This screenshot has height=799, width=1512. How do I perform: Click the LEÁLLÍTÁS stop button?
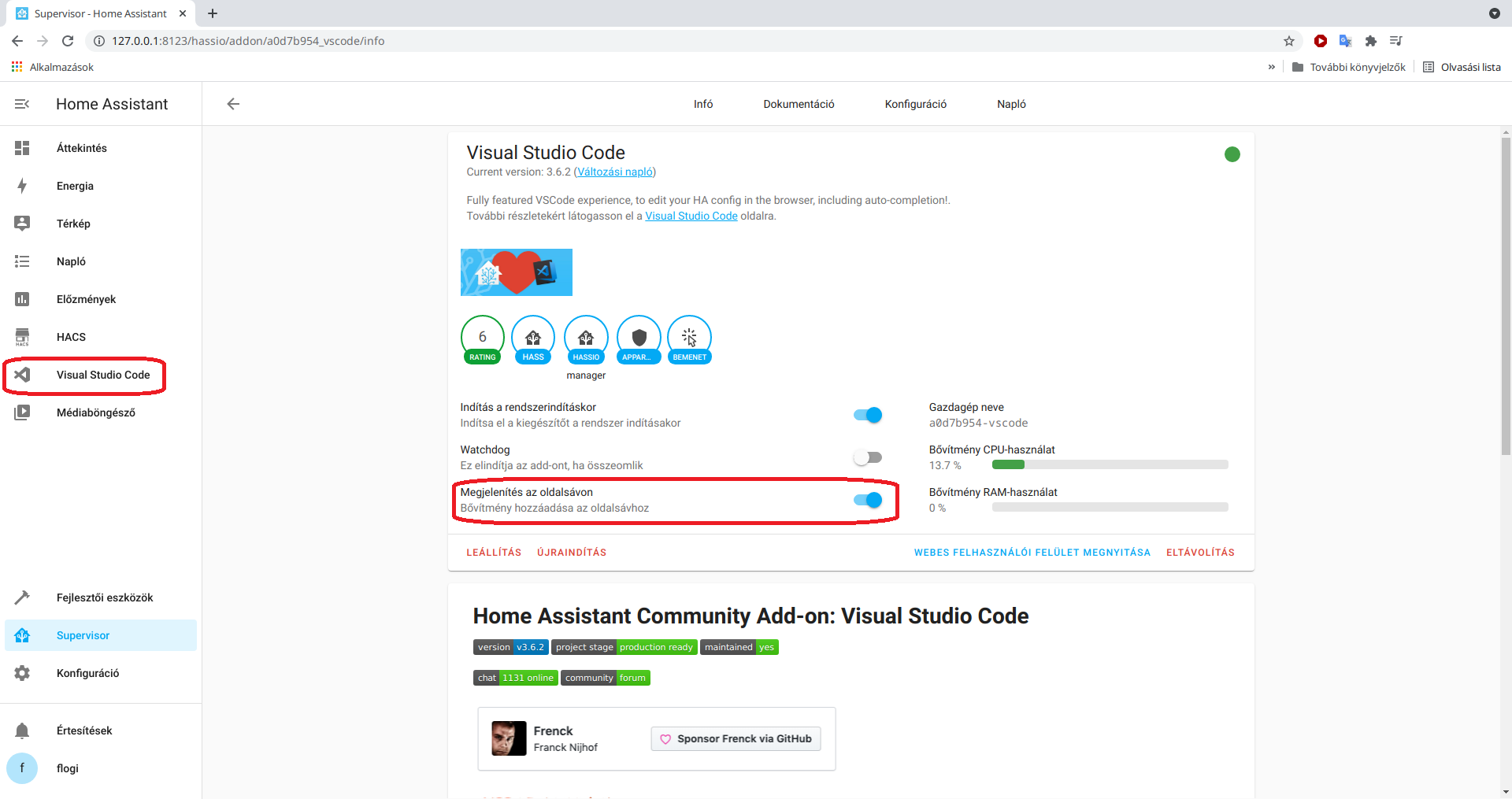[494, 553]
